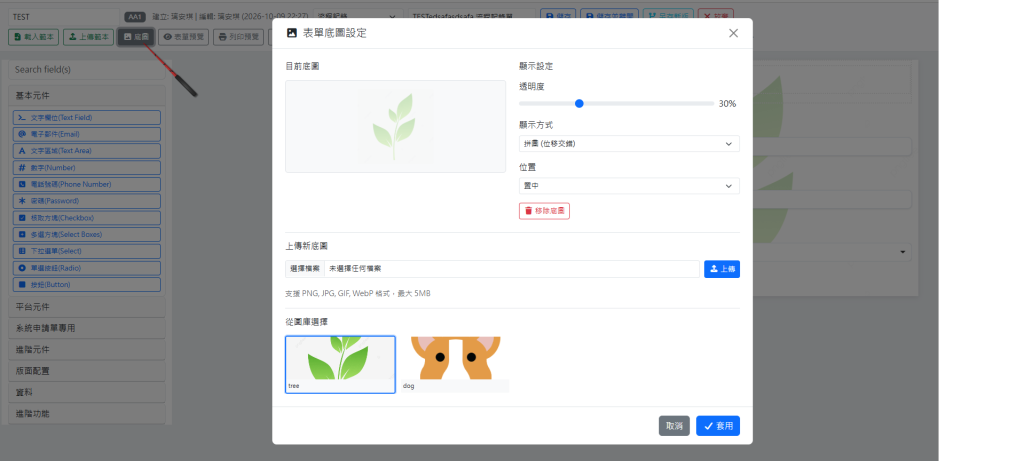Close the 表單底圖設定 dialog with X
This screenshot has width=1024, height=461.
click(x=733, y=33)
